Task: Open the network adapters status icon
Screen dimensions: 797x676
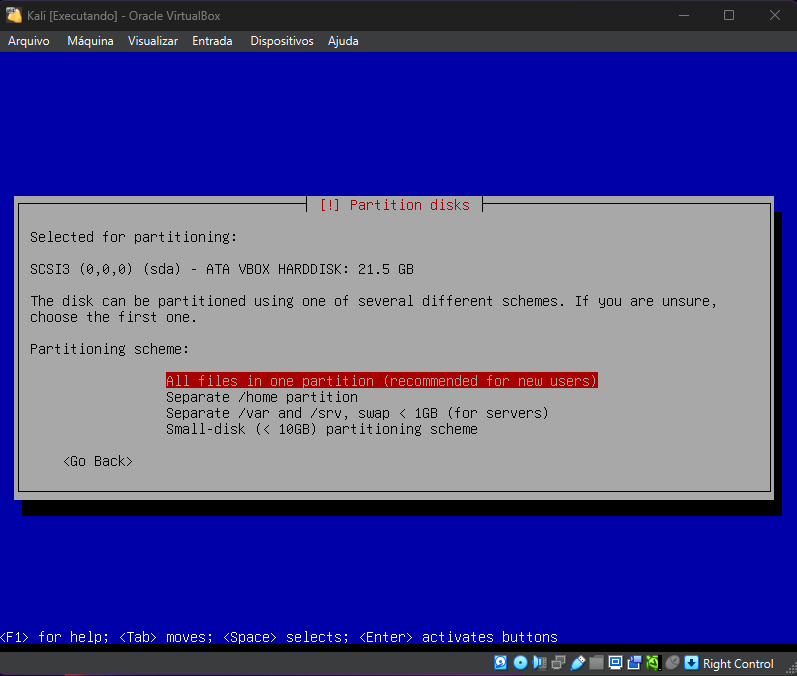Action: 559,663
